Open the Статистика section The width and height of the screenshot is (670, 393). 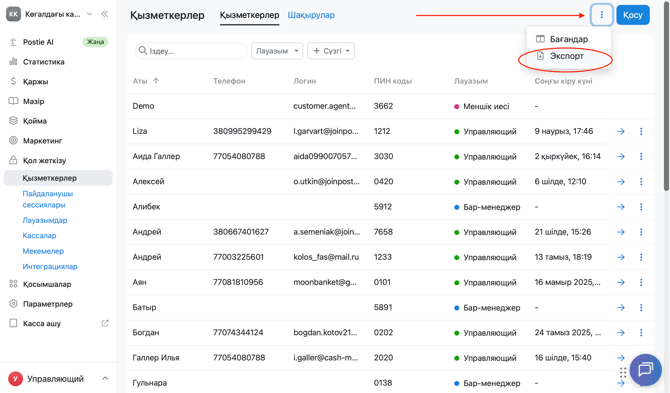[43, 62]
